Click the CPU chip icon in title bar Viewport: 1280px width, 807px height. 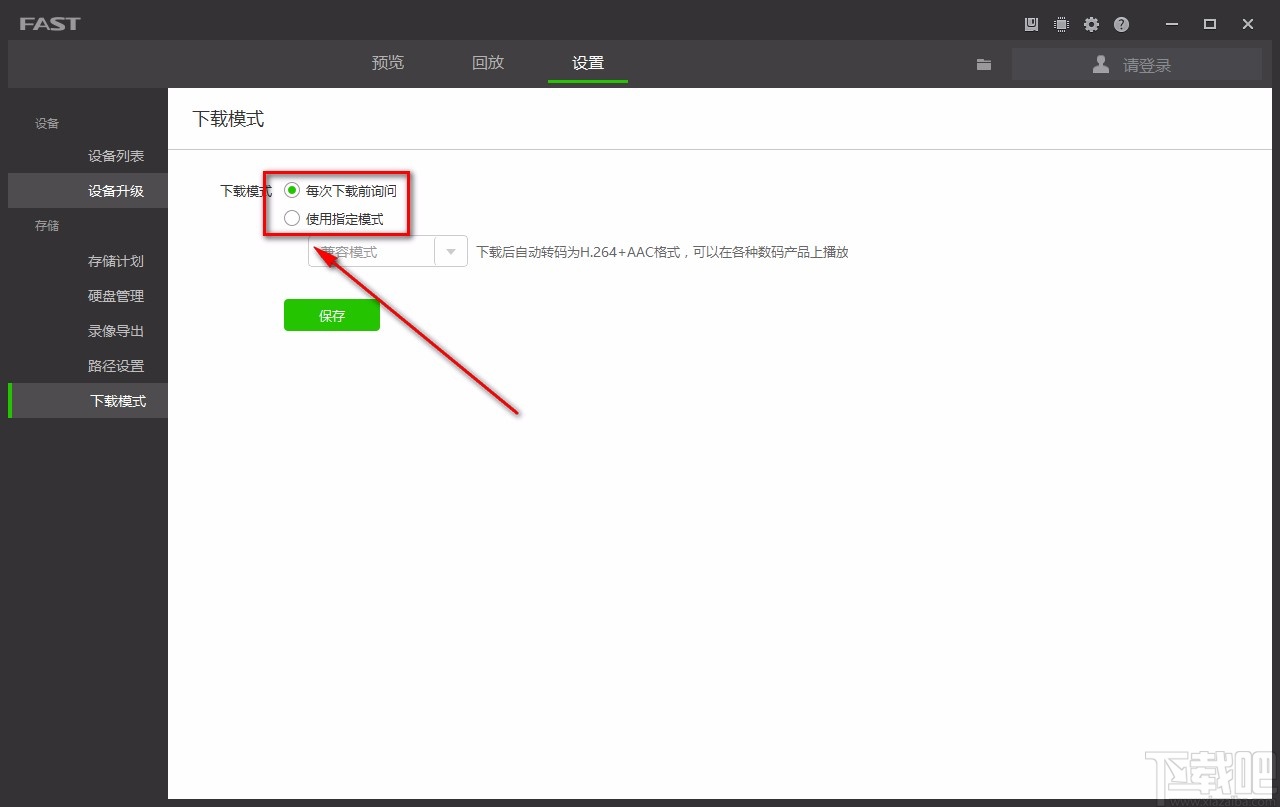1061,24
